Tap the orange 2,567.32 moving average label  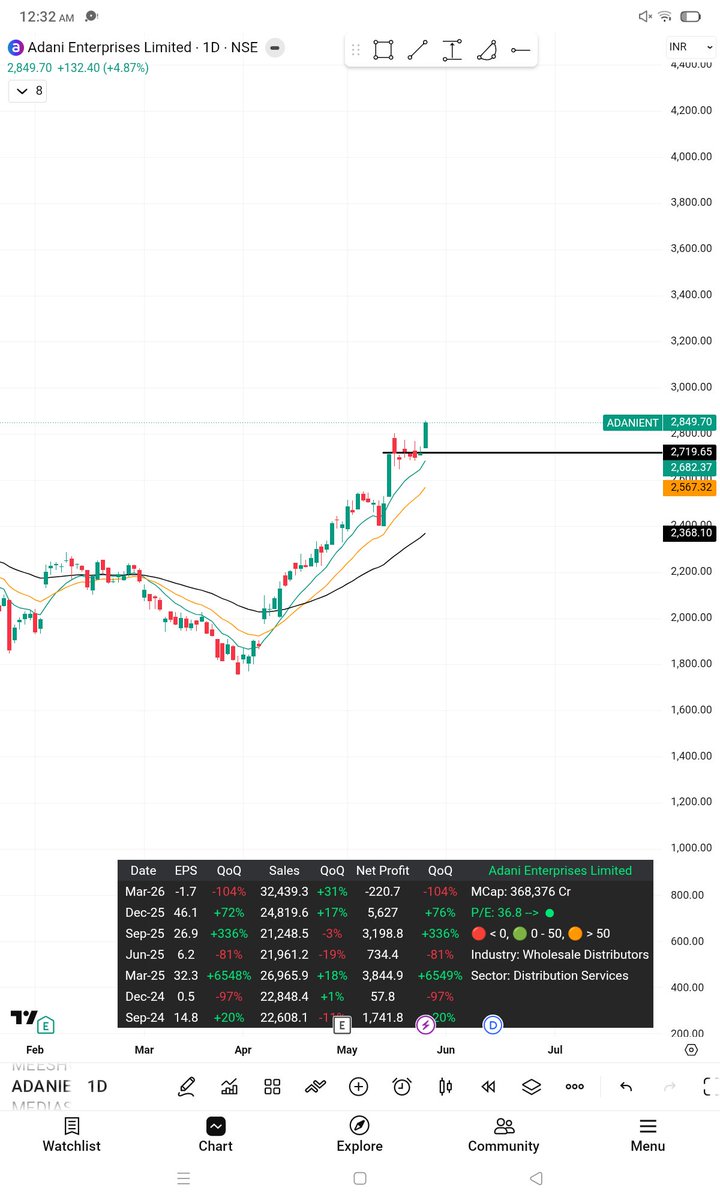pyautogui.click(x=688, y=487)
